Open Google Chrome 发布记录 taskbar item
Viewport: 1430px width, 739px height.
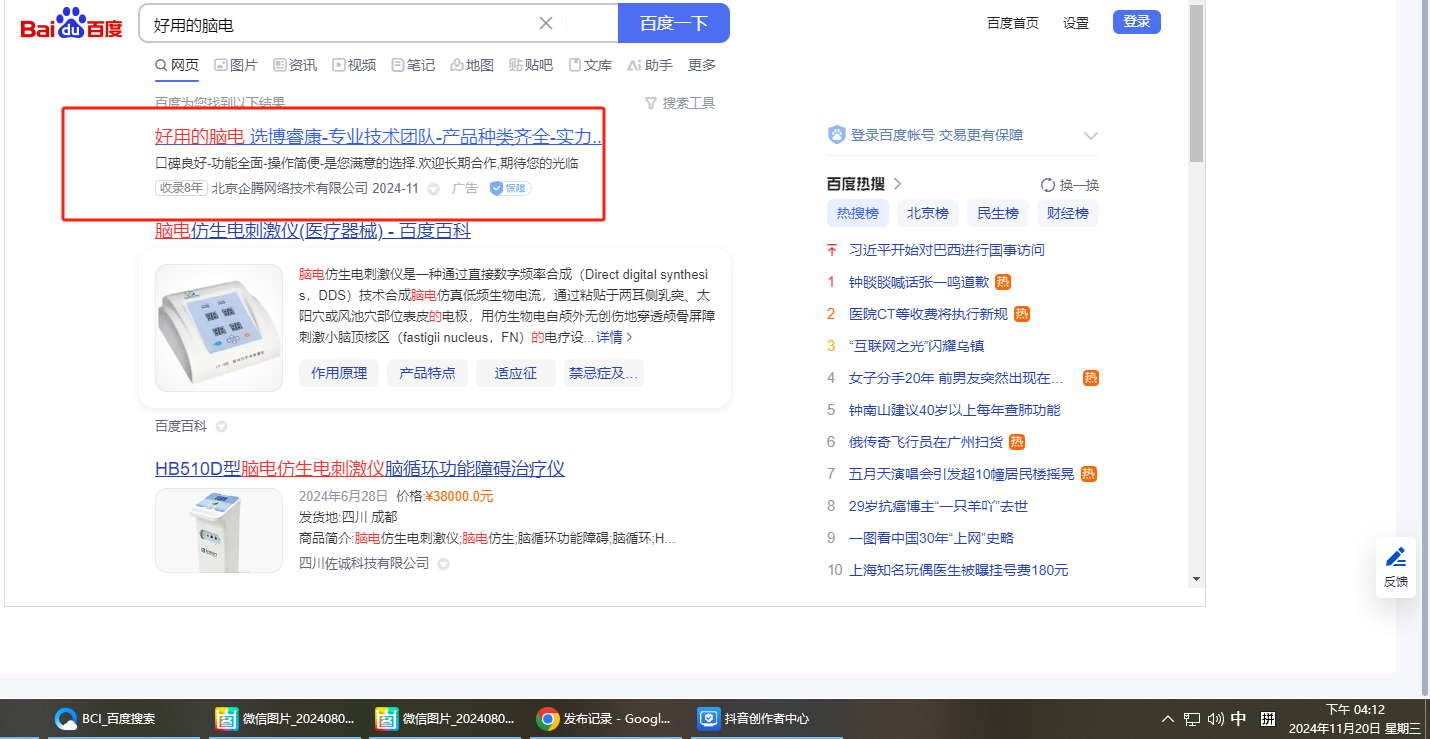(547, 718)
